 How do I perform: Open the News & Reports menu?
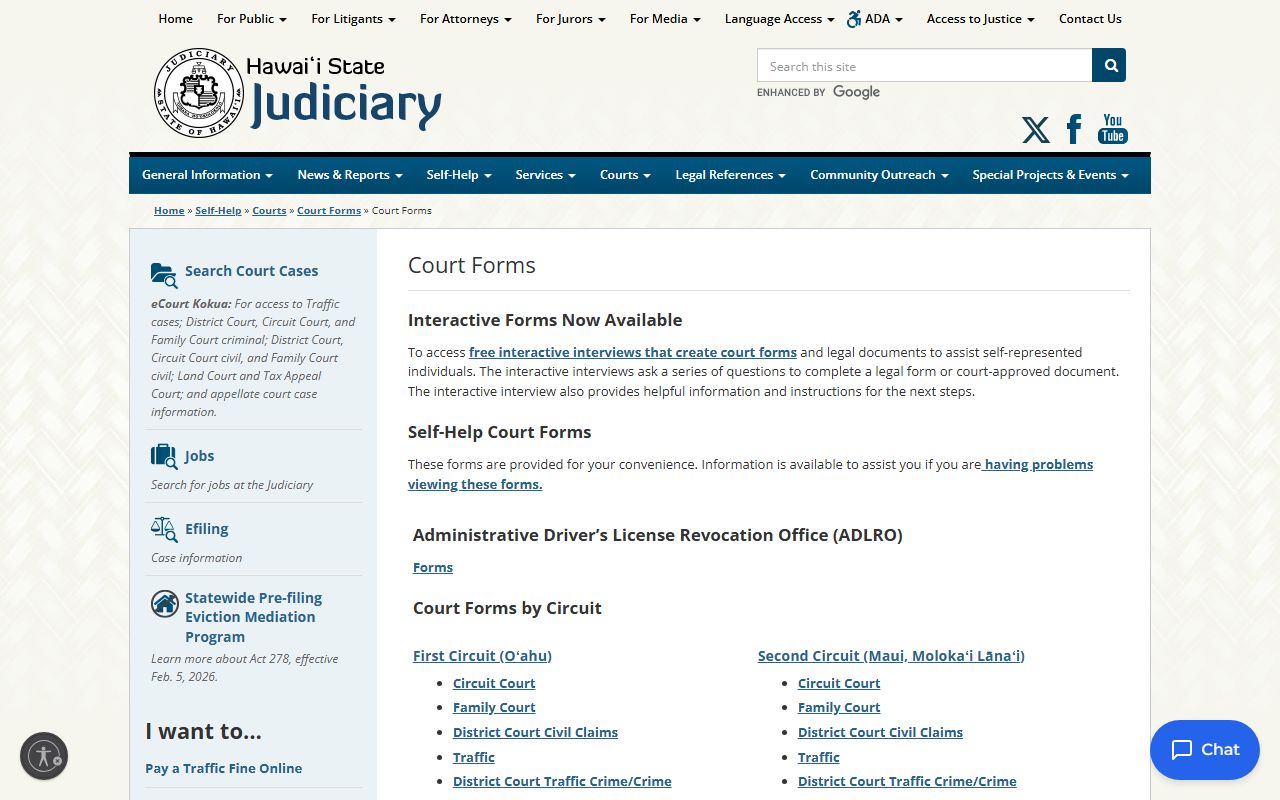[x=350, y=174]
